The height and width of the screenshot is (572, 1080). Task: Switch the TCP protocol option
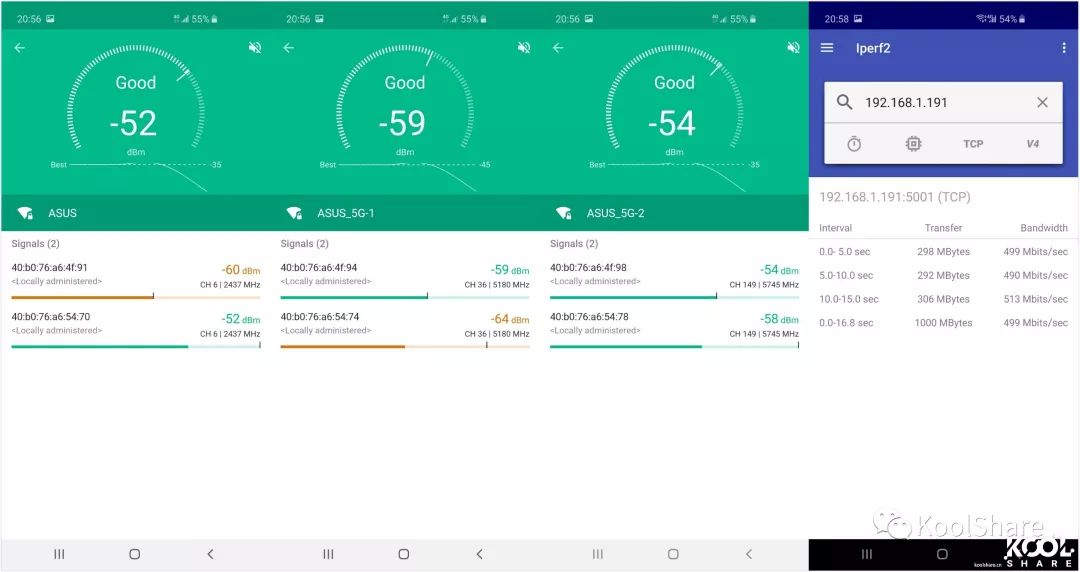pyautogui.click(x=973, y=143)
